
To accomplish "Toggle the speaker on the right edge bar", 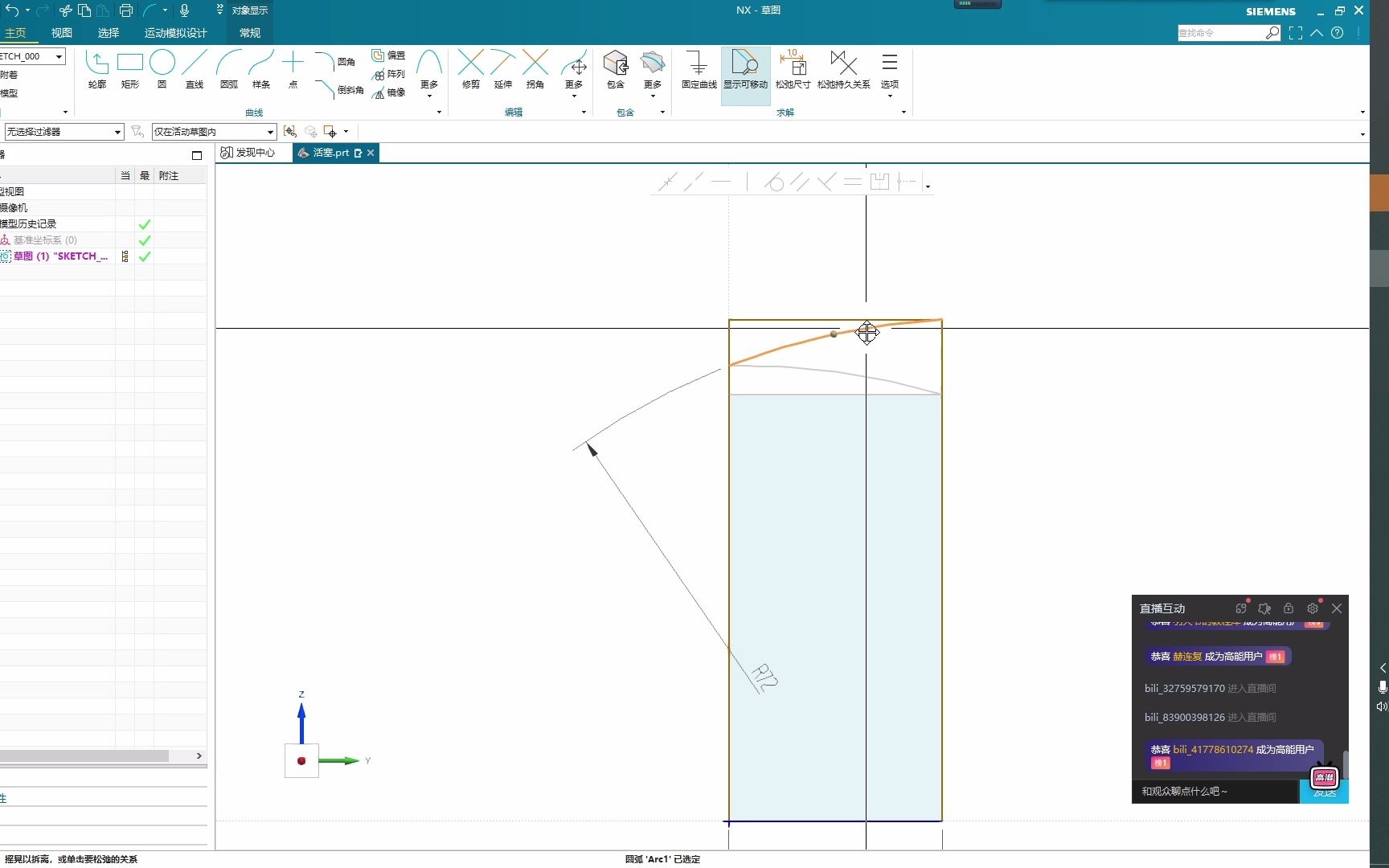I will [1383, 706].
